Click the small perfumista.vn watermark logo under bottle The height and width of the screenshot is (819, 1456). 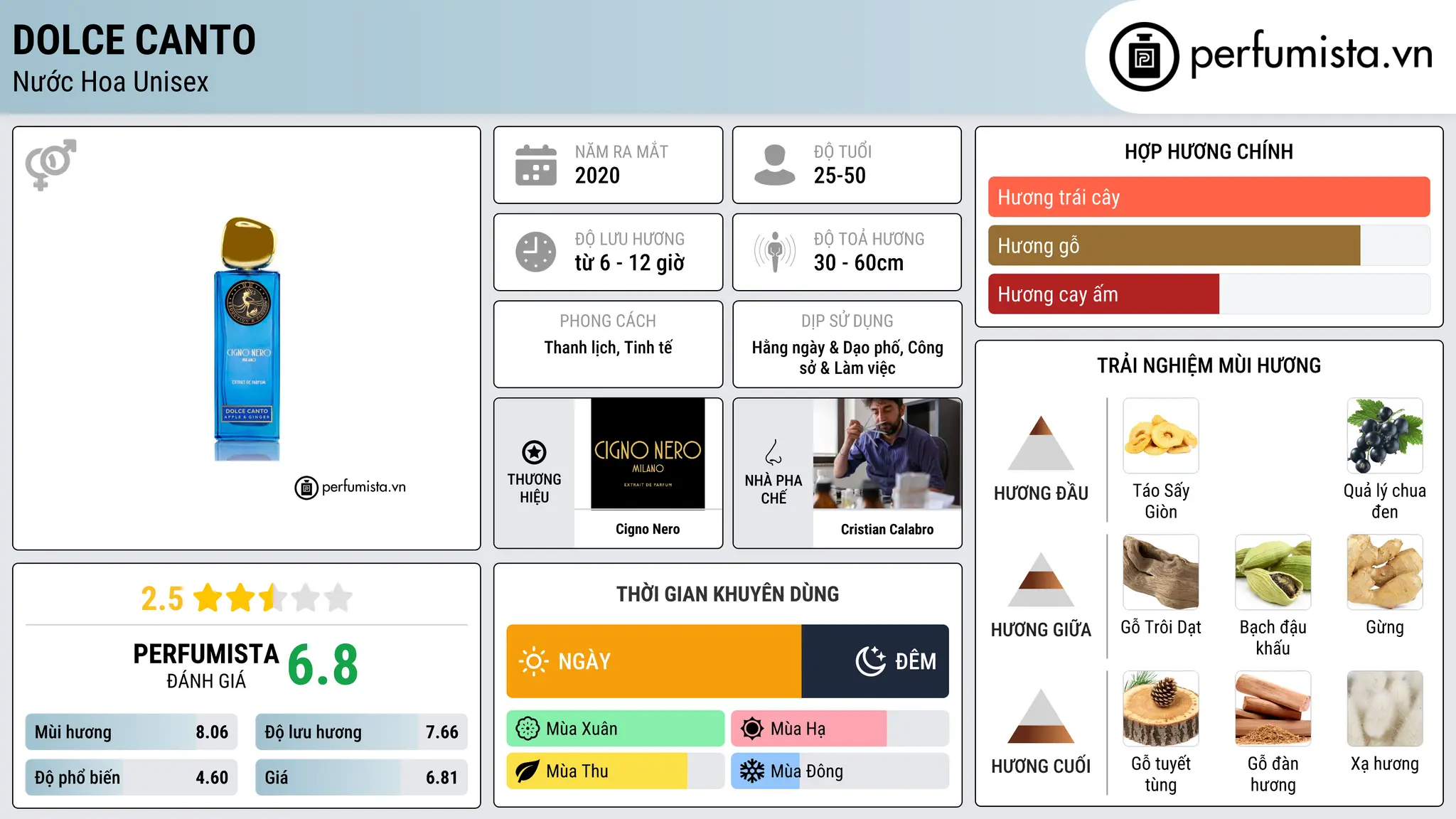tap(350, 488)
